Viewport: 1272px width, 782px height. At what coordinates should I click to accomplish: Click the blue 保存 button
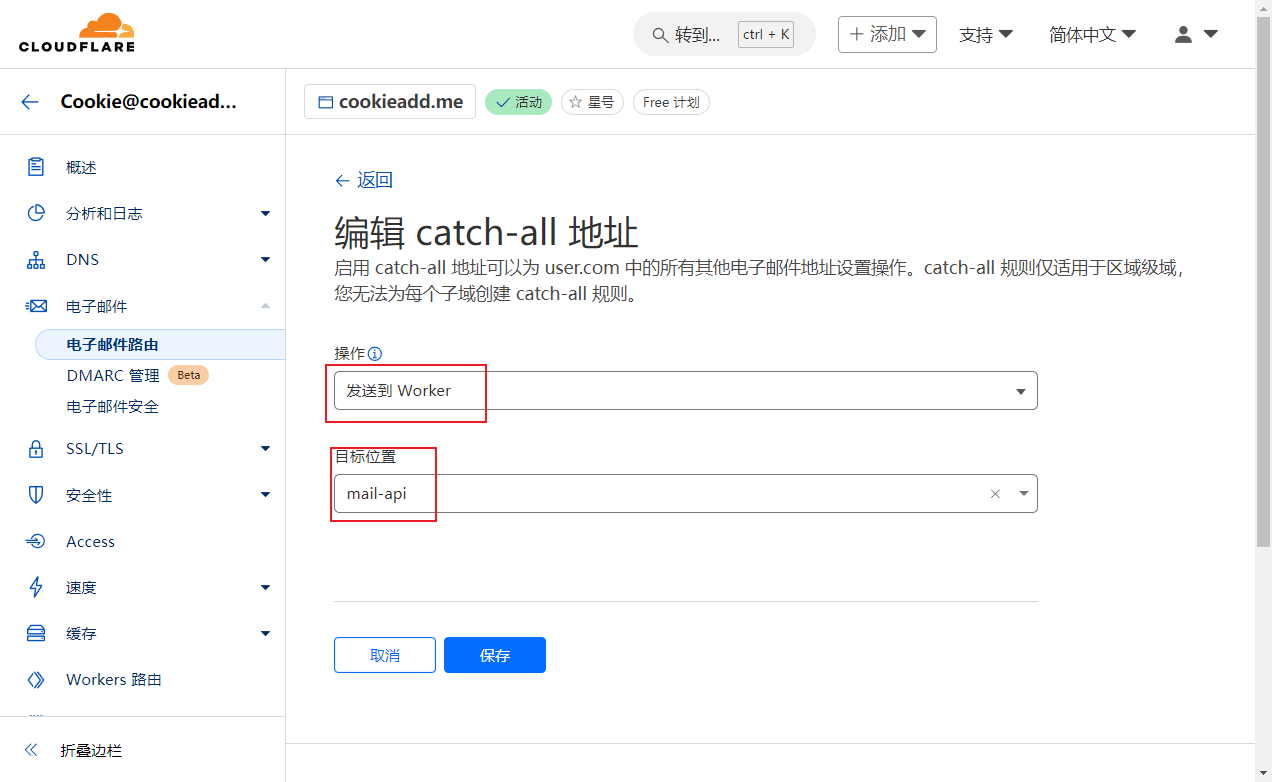click(495, 655)
